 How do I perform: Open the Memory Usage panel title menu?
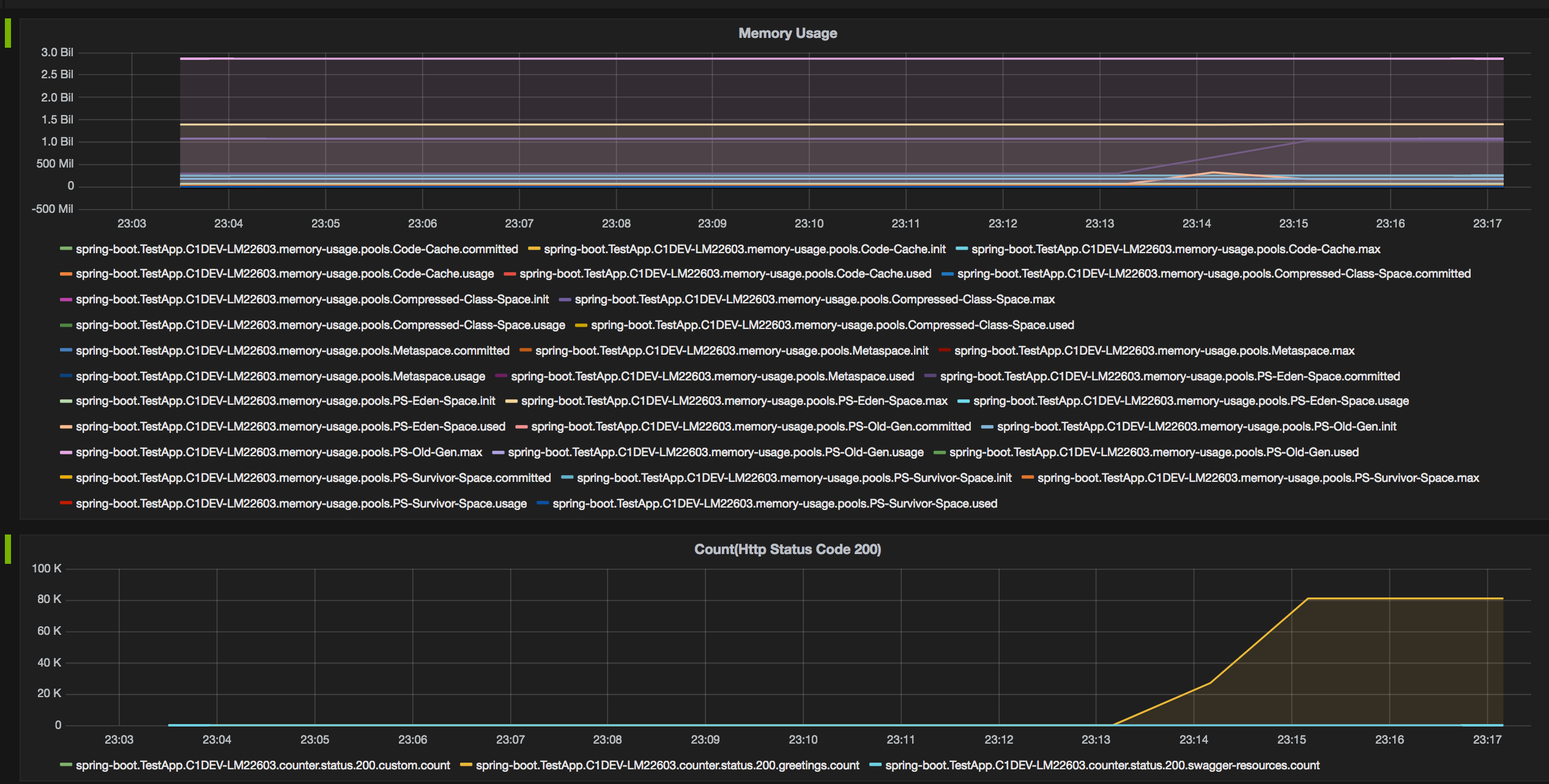pos(787,34)
